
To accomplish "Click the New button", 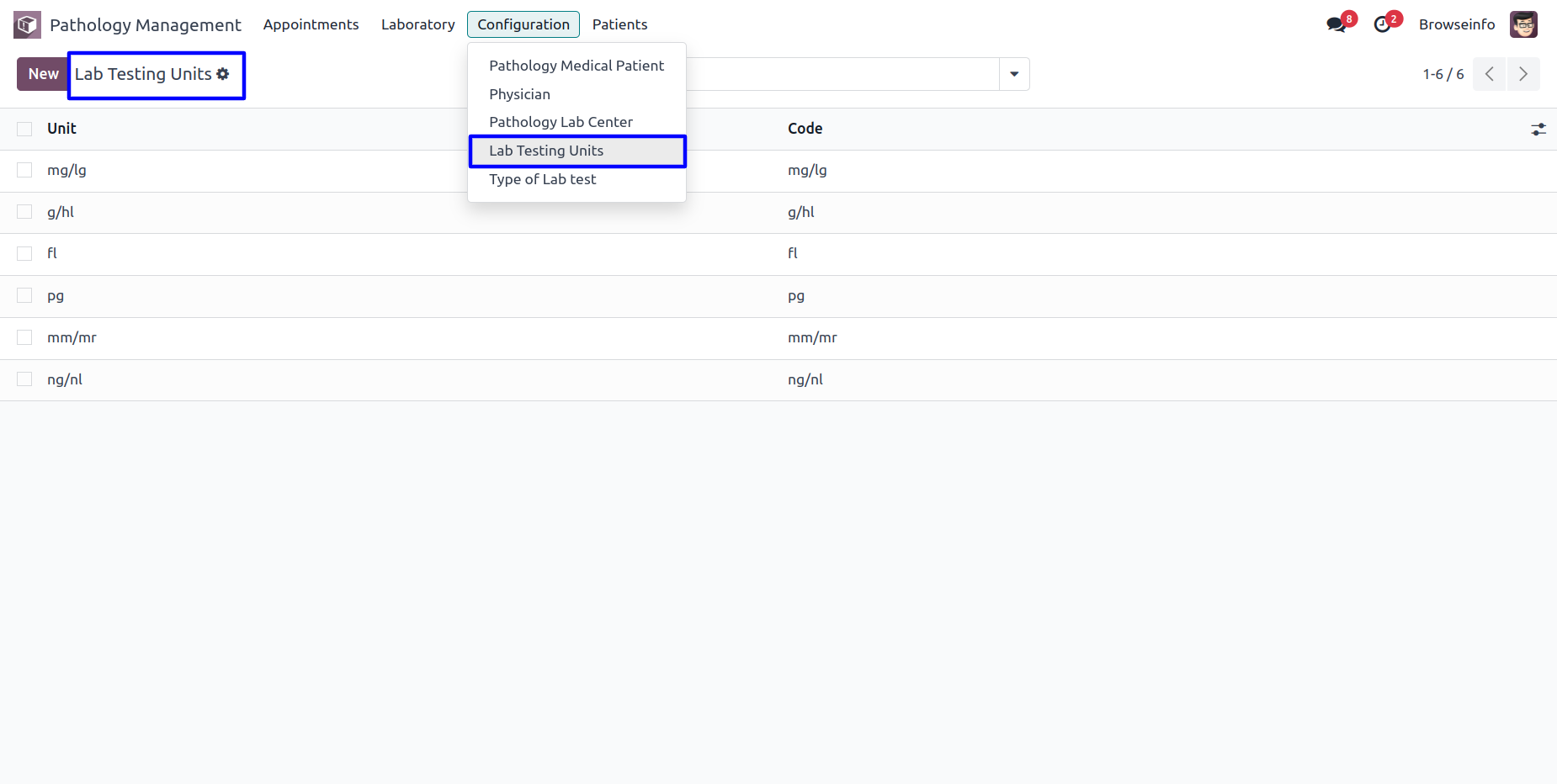I will click(x=43, y=74).
